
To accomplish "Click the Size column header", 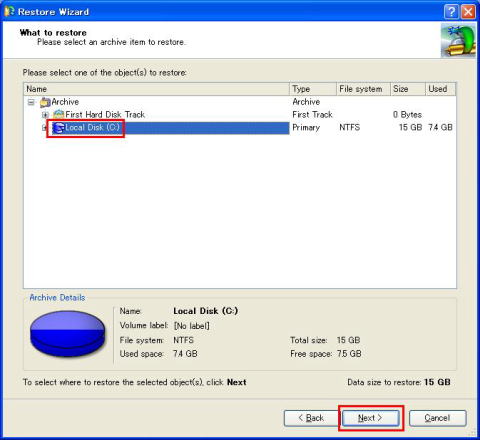I will tap(408, 89).
